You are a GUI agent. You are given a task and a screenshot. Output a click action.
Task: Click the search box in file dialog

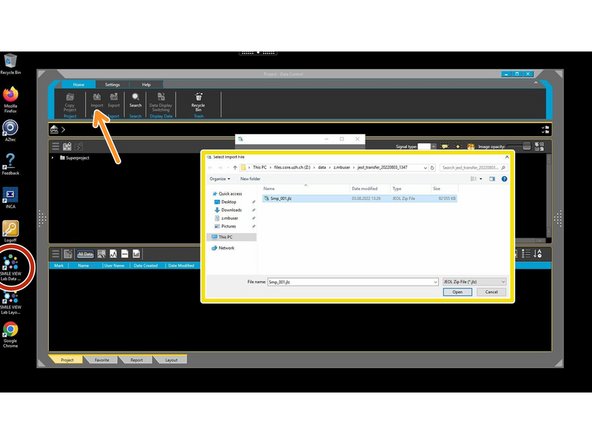[x=473, y=167]
